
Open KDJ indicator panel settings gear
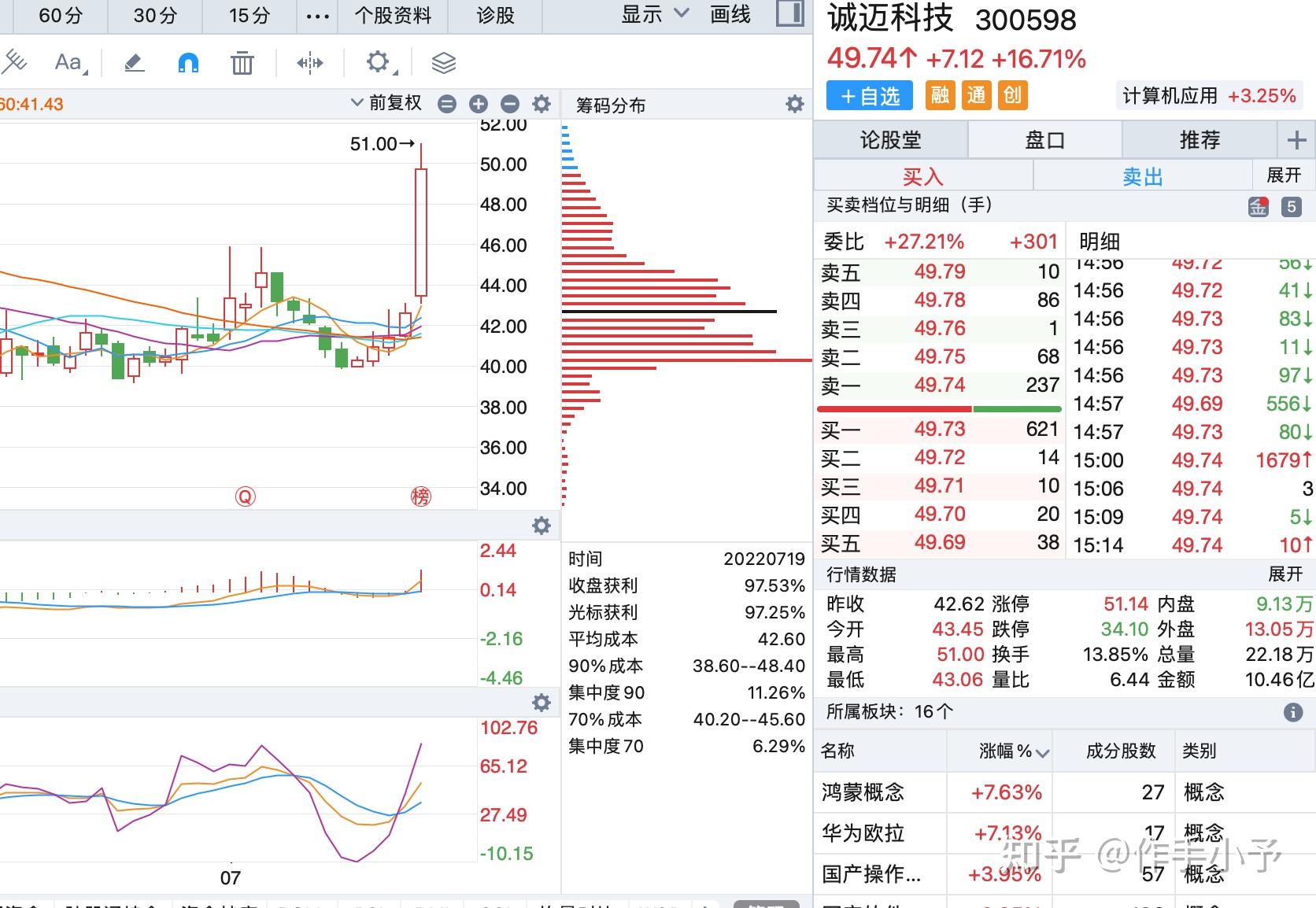click(542, 703)
